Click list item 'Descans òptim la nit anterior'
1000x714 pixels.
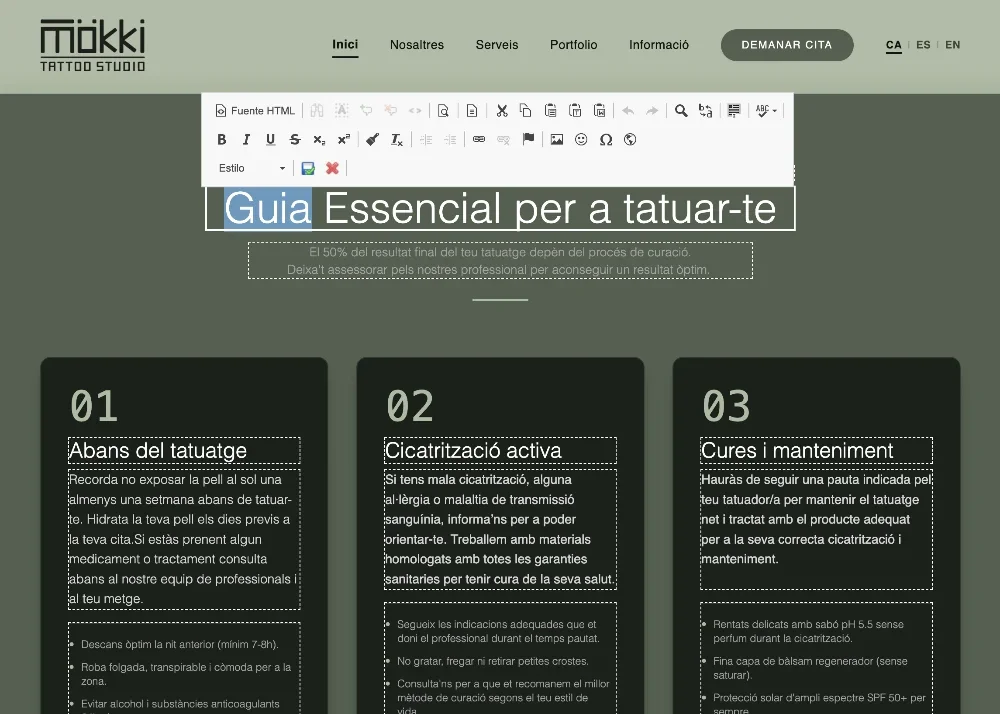(180, 645)
